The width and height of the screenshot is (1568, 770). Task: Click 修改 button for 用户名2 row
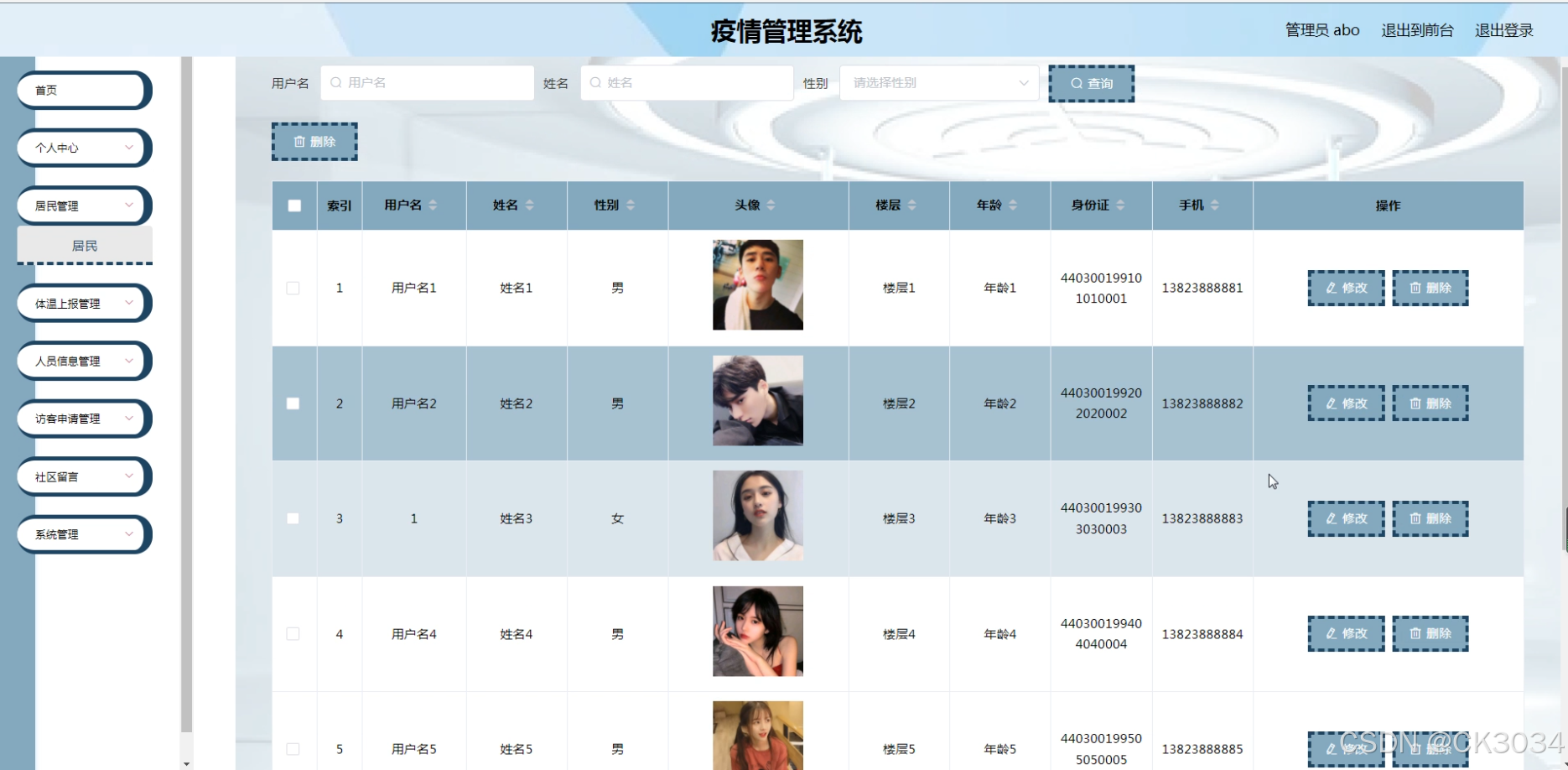click(1346, 403)
